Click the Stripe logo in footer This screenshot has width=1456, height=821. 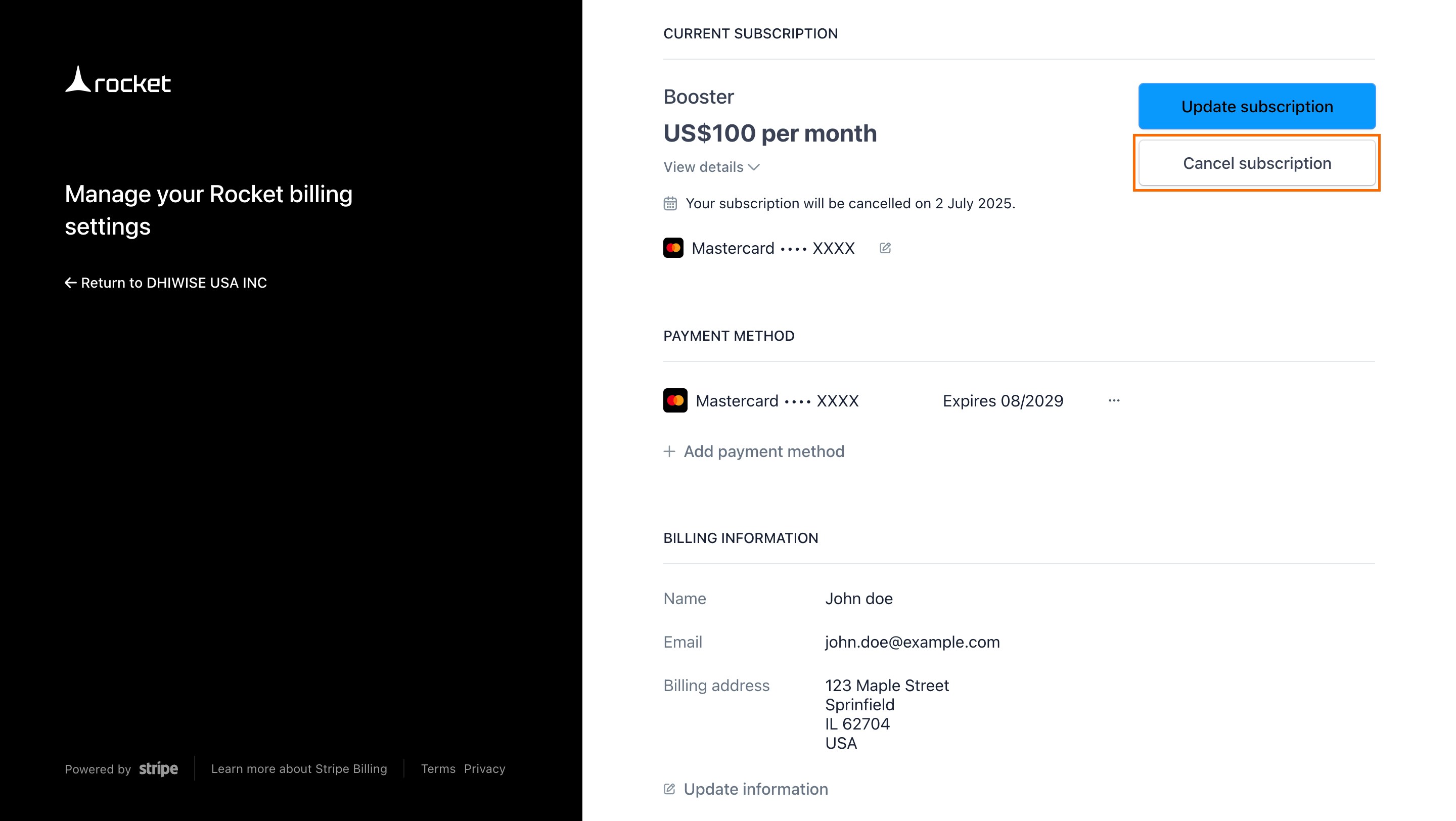coord(158,768)
